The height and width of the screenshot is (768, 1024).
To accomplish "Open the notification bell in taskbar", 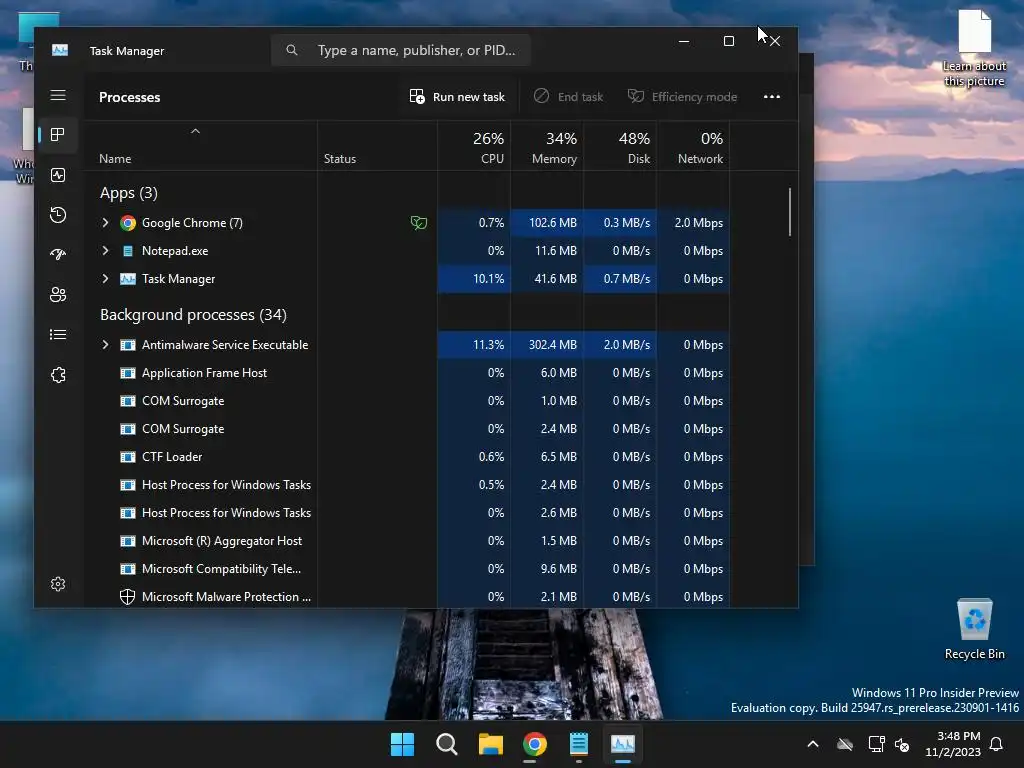I will click(996, 744).
